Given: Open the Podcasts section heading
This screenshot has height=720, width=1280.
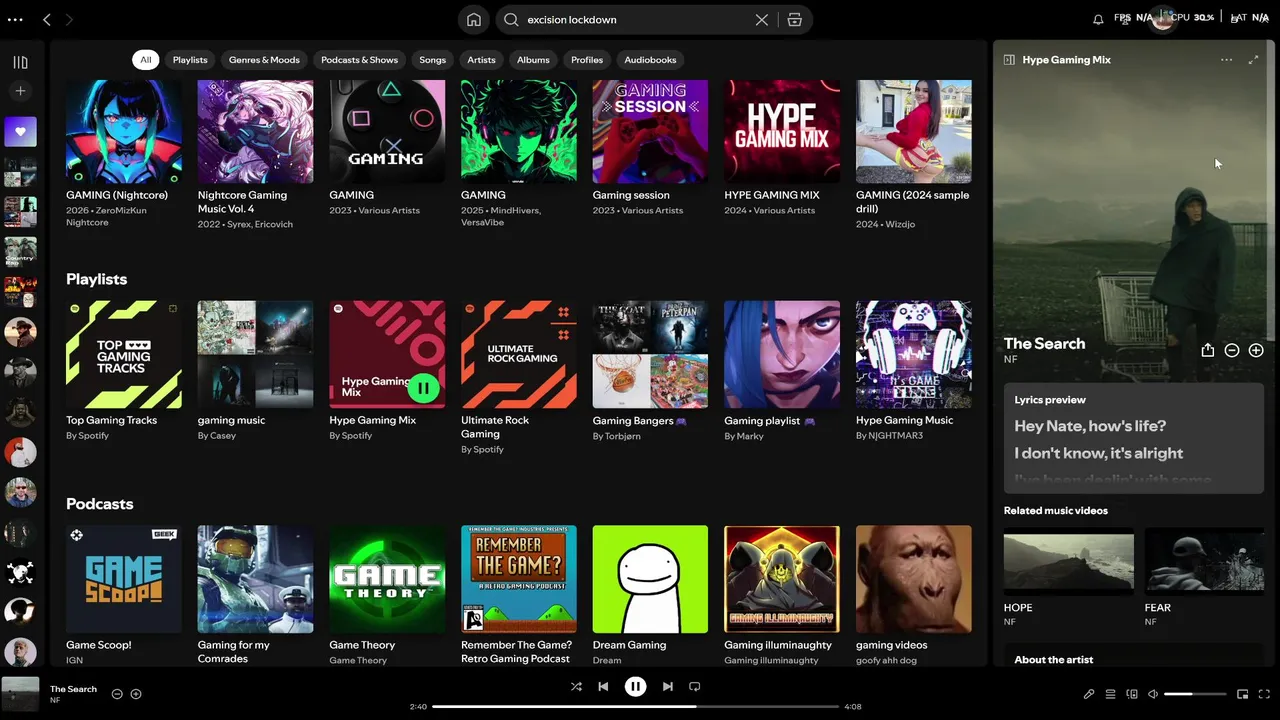Looking at the screenshot, I should pyautogui.click(x=100, y=504).
